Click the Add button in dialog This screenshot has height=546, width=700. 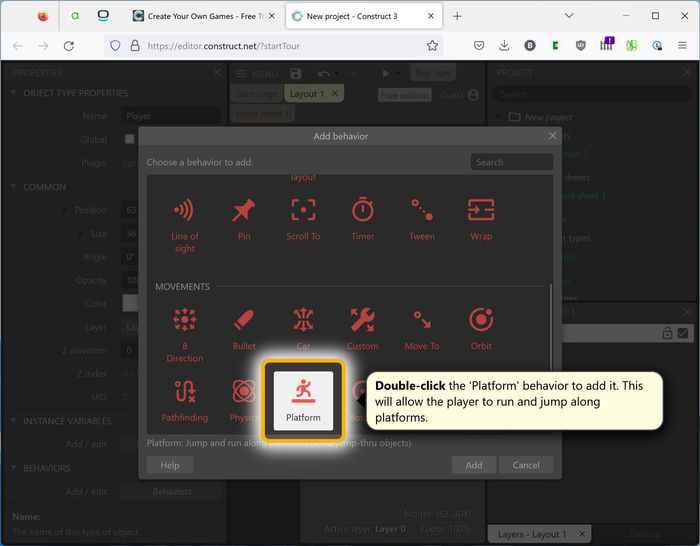[474, 465]
